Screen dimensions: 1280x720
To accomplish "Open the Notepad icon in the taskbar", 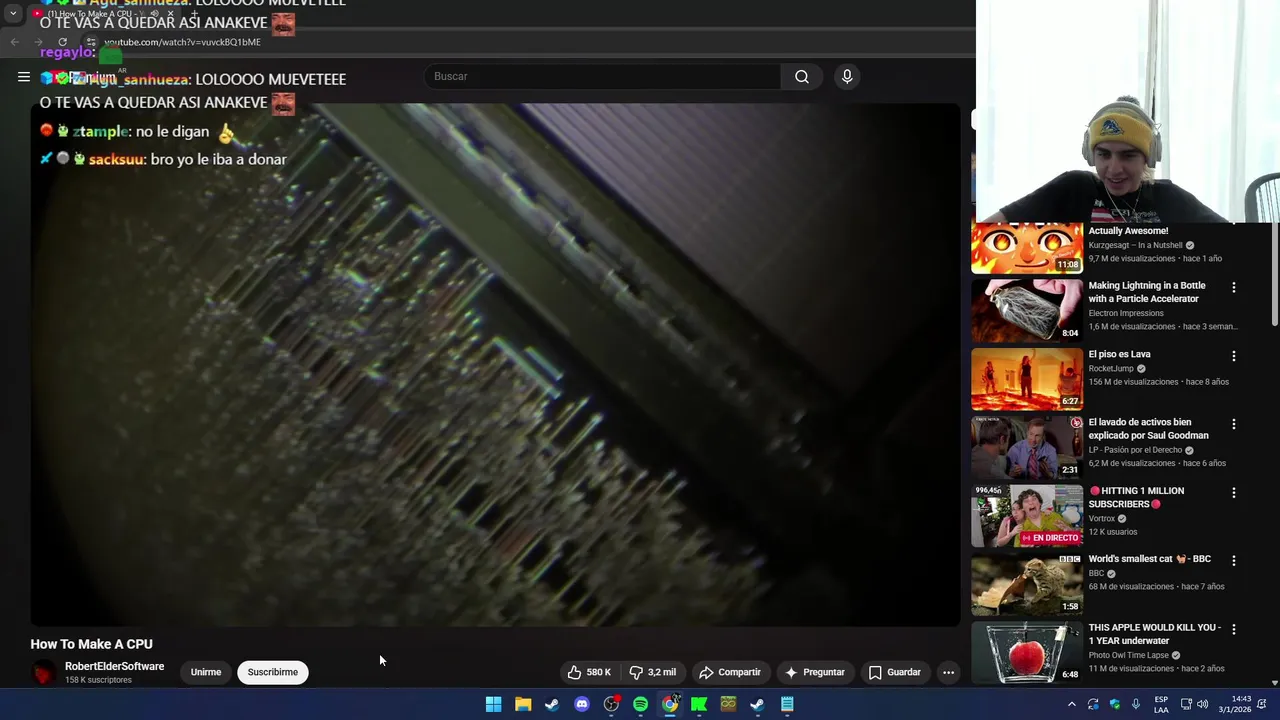I will [787, 704].
